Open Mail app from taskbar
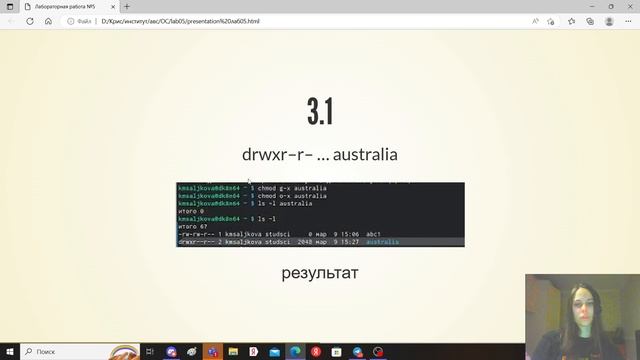640x360 pixels. (x=275, y=351)
